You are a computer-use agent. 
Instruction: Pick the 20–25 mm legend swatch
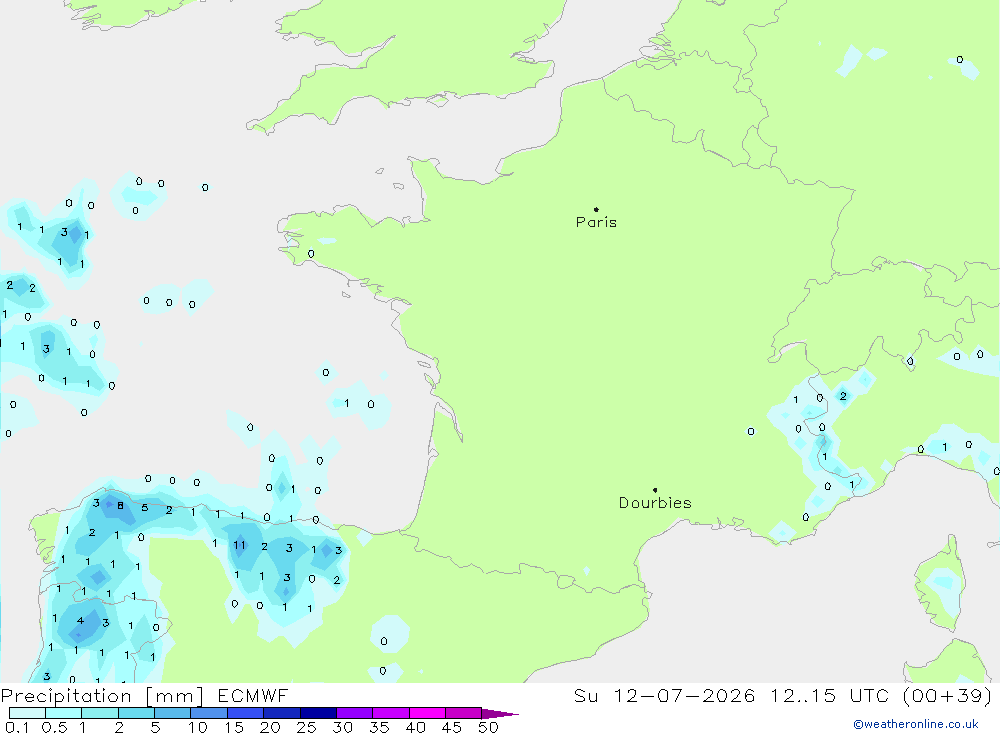pyautogui.click(x=282, y=713)
